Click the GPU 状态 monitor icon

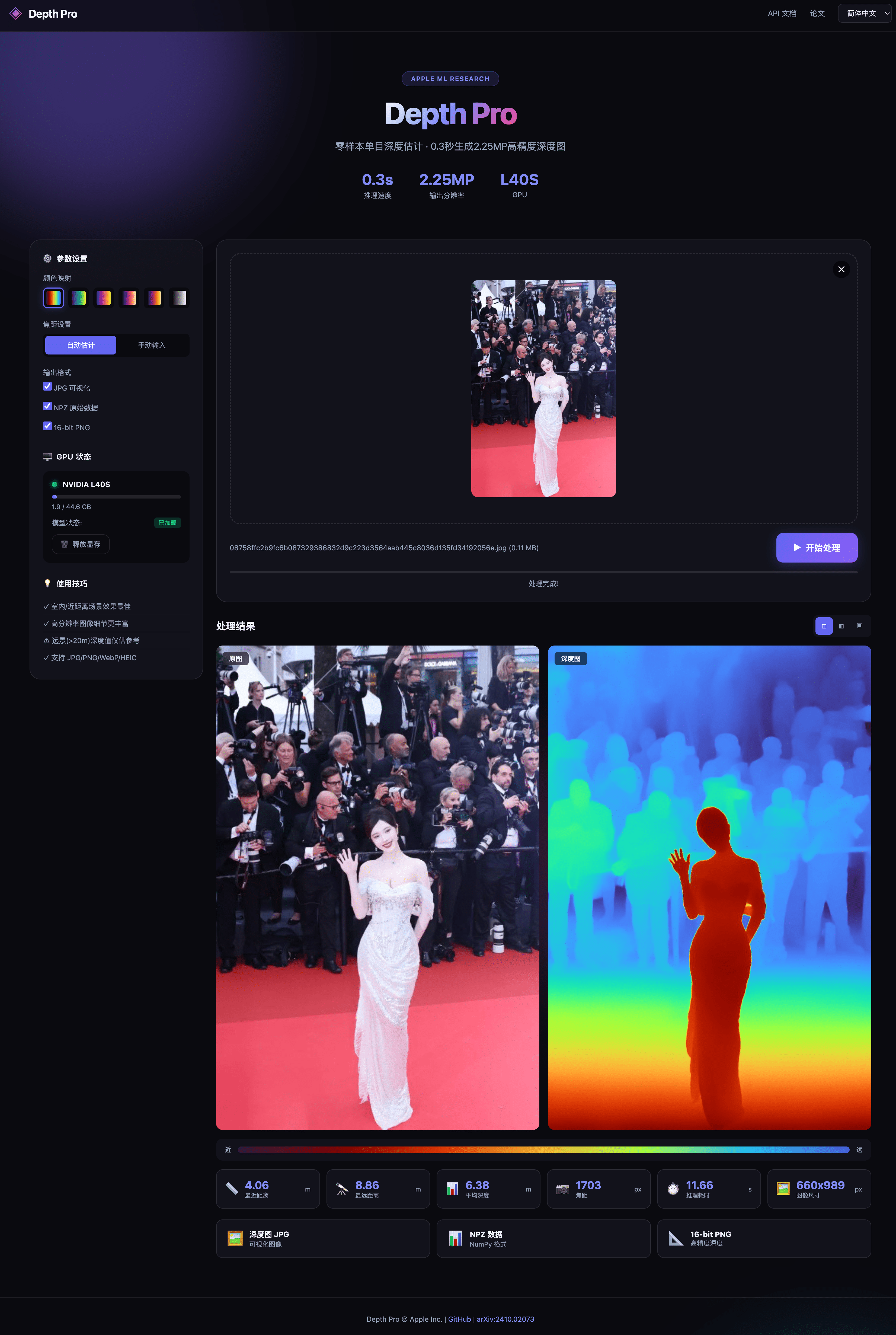(x=47, y=457)
